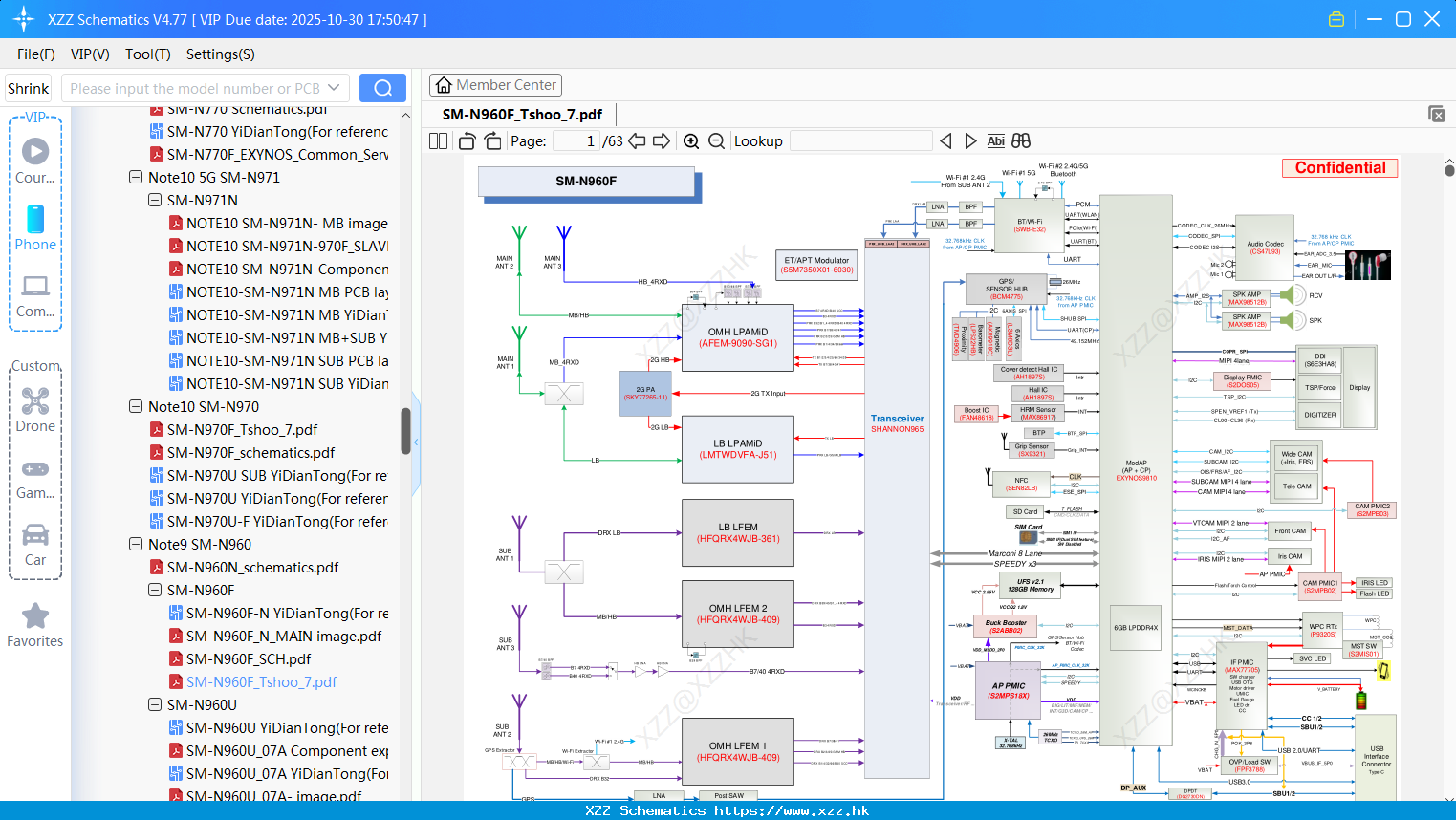Find next lookup result triangle
Screen dimensions: 1456x820
click(970, 141)
